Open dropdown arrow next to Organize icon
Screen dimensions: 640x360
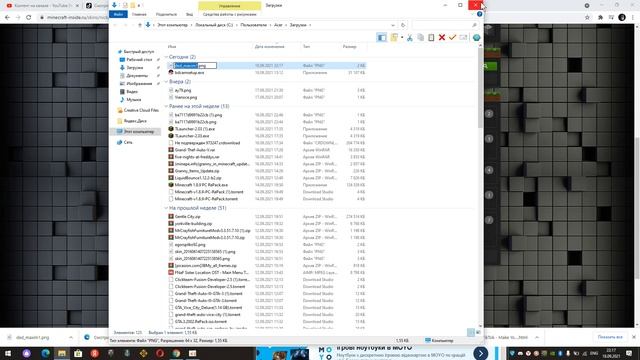pyautogui.click(x=402, y=38)
